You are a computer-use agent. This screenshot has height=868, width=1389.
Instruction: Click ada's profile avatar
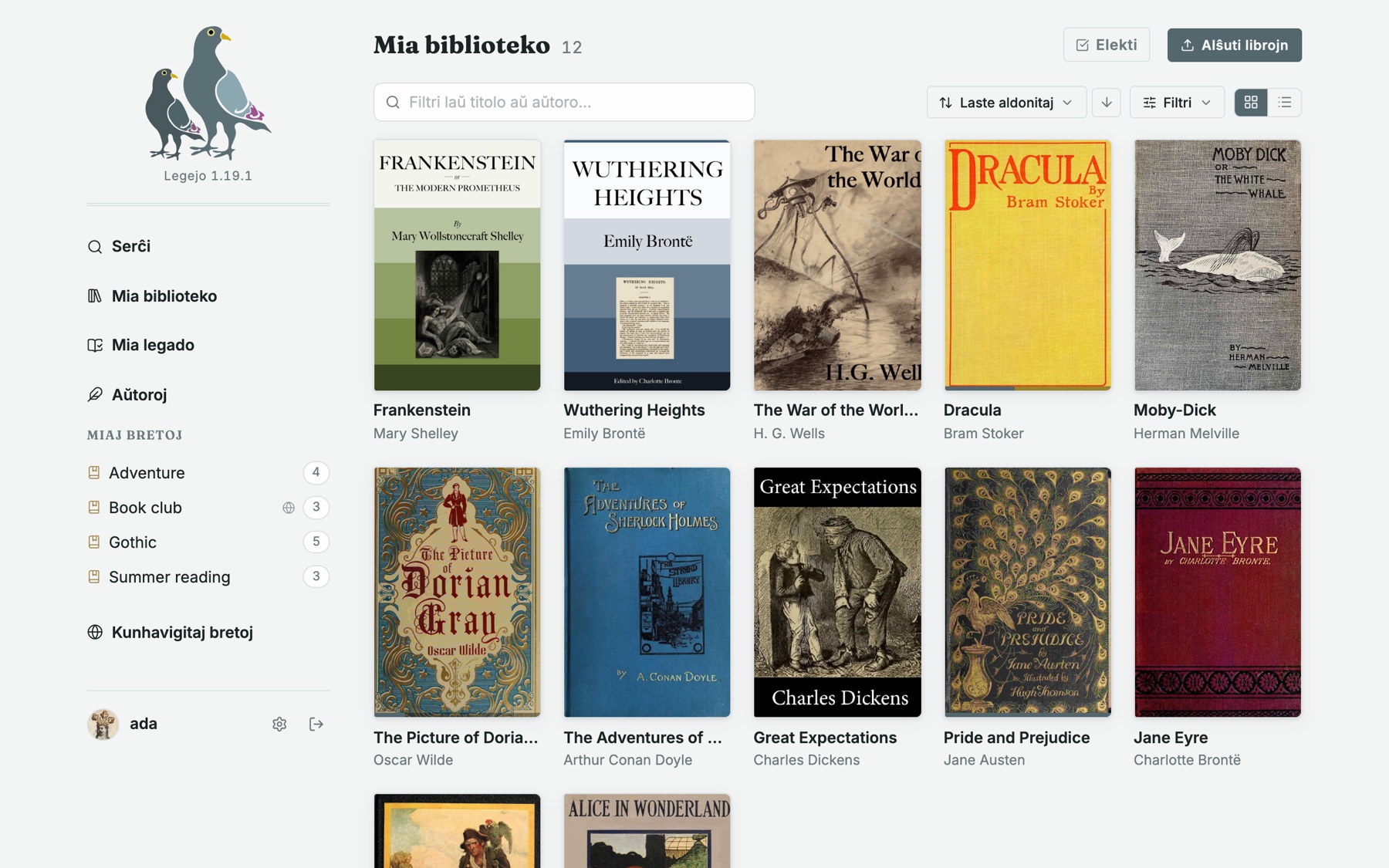103,724
